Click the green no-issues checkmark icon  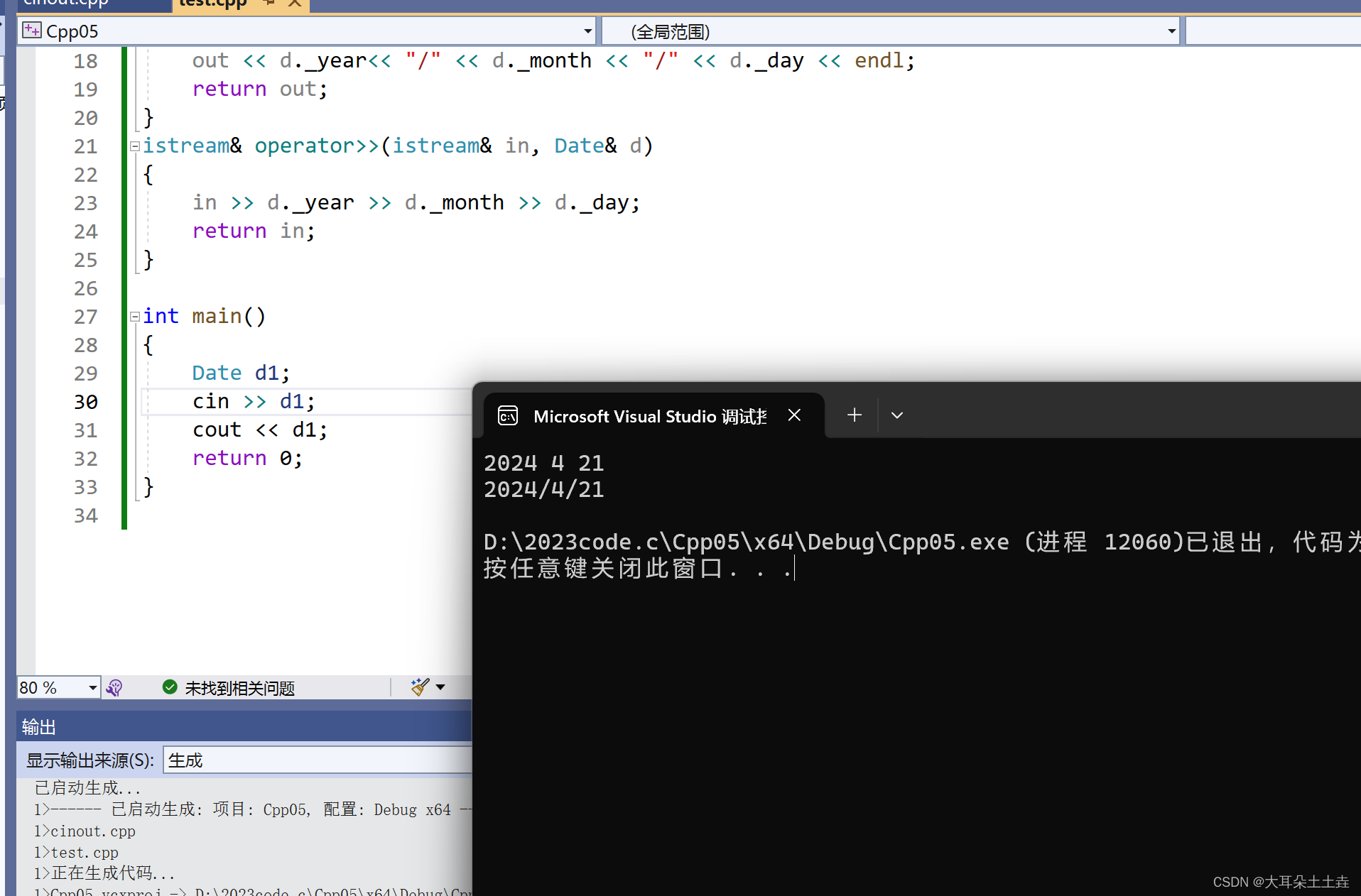pyautogui.click(x=170, y=687)
